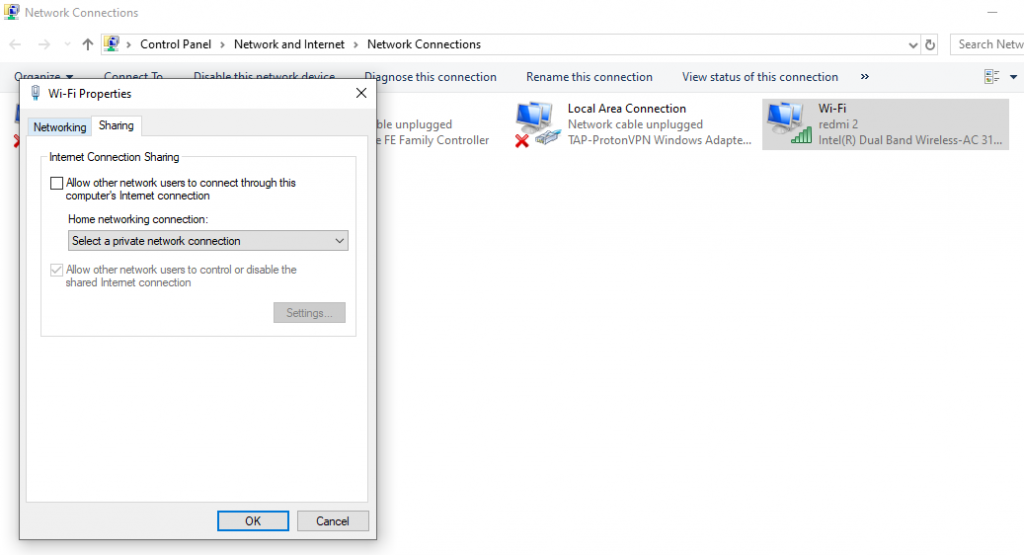Click View status of this connection
This screenshot has width=1024, height=555.
760,77
